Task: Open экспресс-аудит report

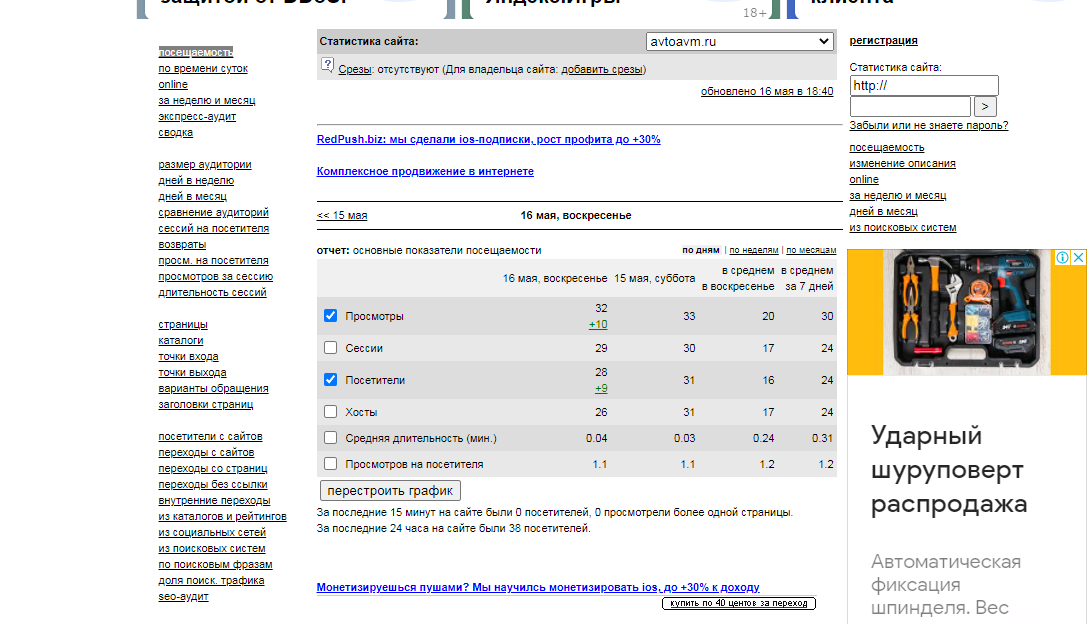Action: (x=197, y=116)
